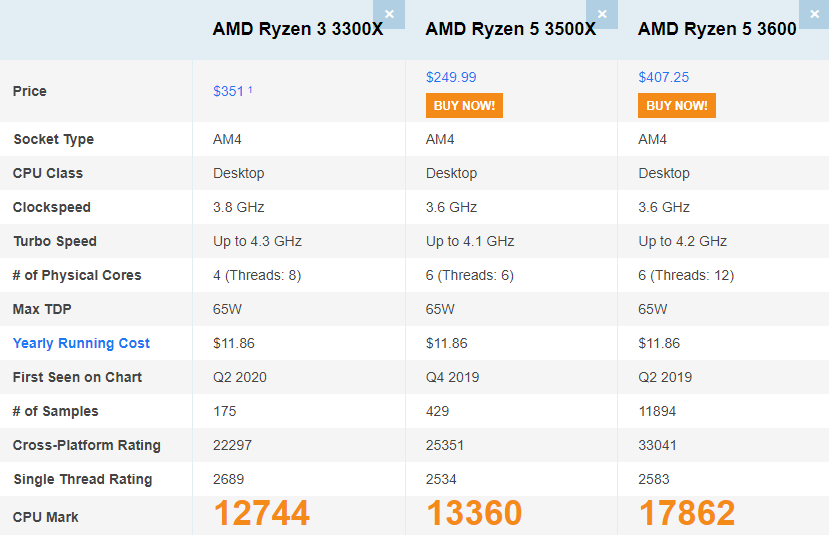829x535 pixels.
Task: Select the 6 (Threads: 12) value
Action: coord(686,275)
